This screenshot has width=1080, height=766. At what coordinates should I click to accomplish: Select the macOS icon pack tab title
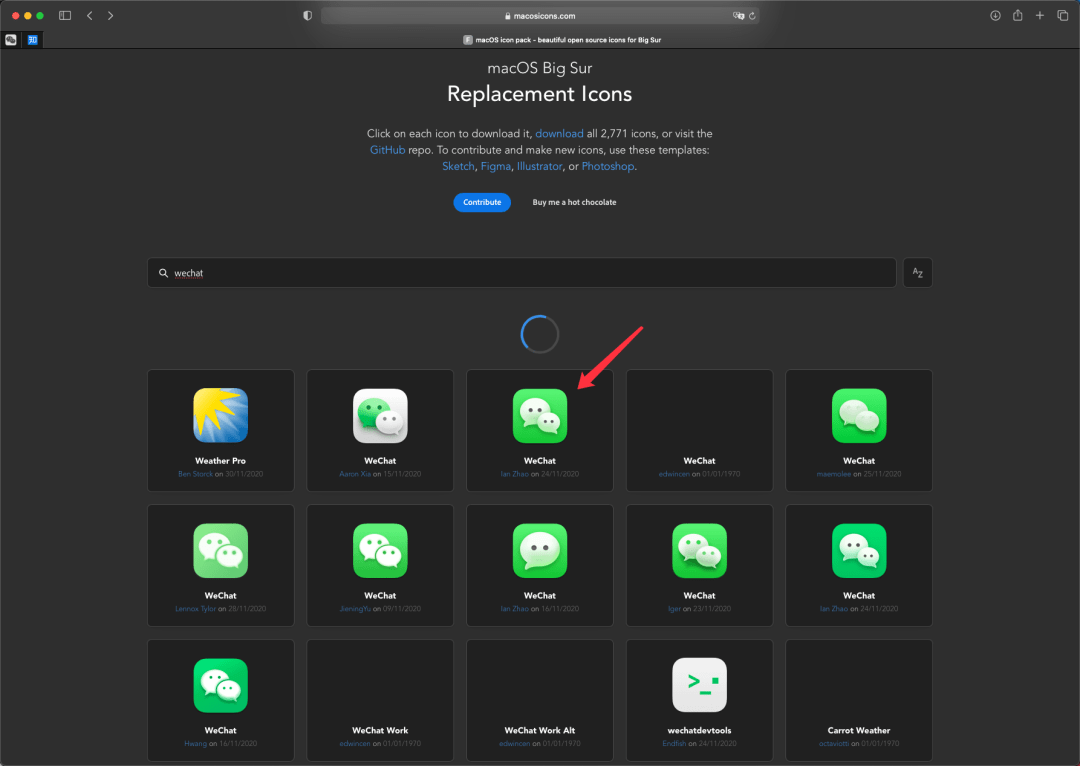(x=568, y=40)
